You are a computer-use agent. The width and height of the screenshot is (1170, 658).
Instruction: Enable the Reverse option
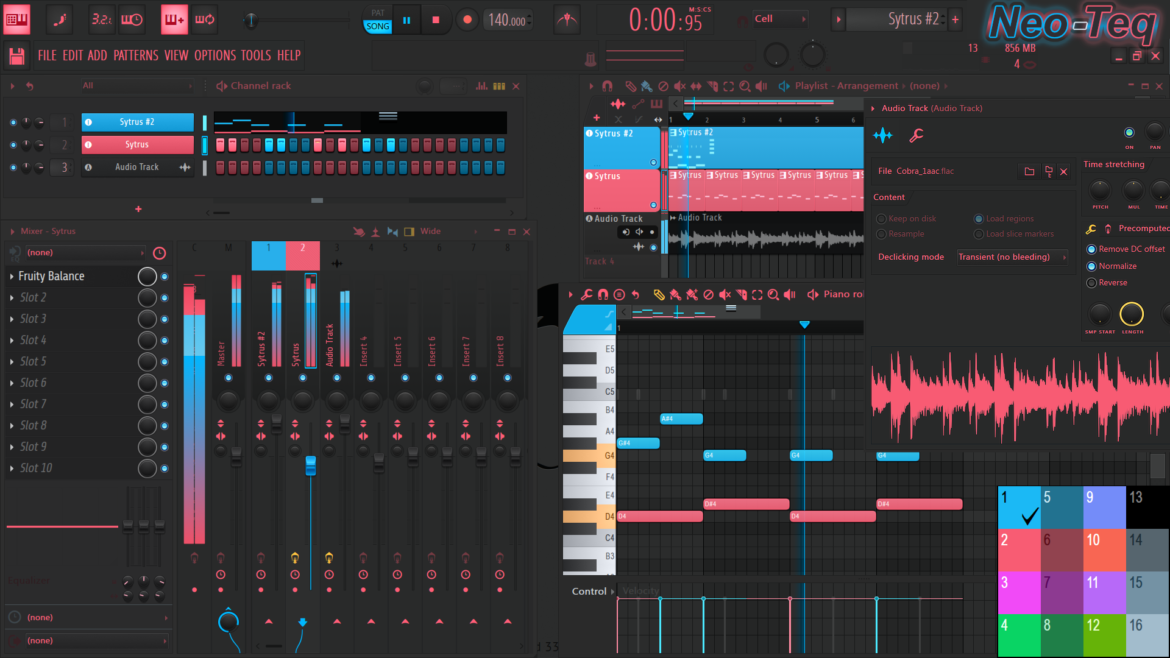coord(1091,283)
